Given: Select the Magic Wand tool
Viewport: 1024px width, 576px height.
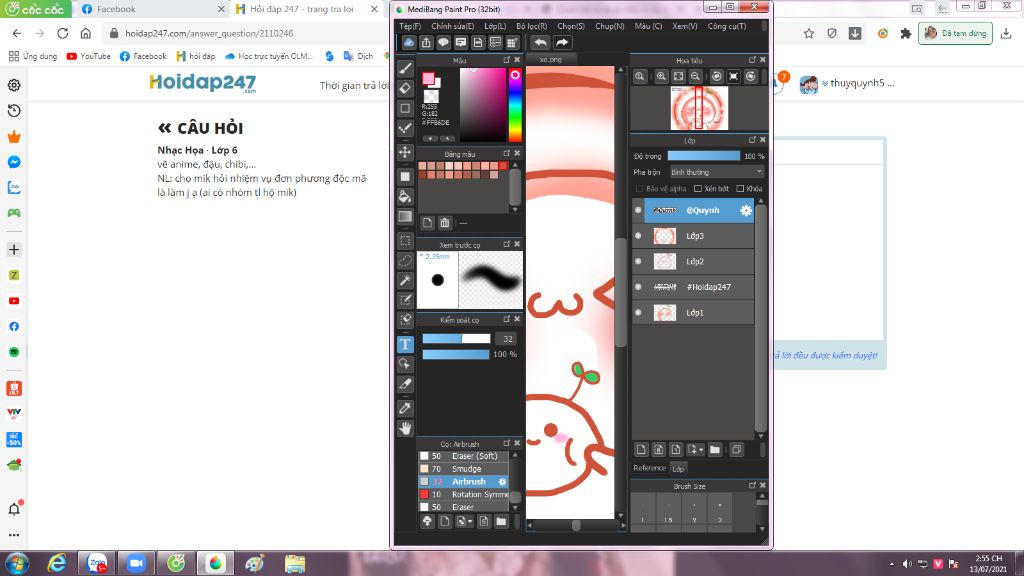Looking at the screenshot, I should 405,280.
